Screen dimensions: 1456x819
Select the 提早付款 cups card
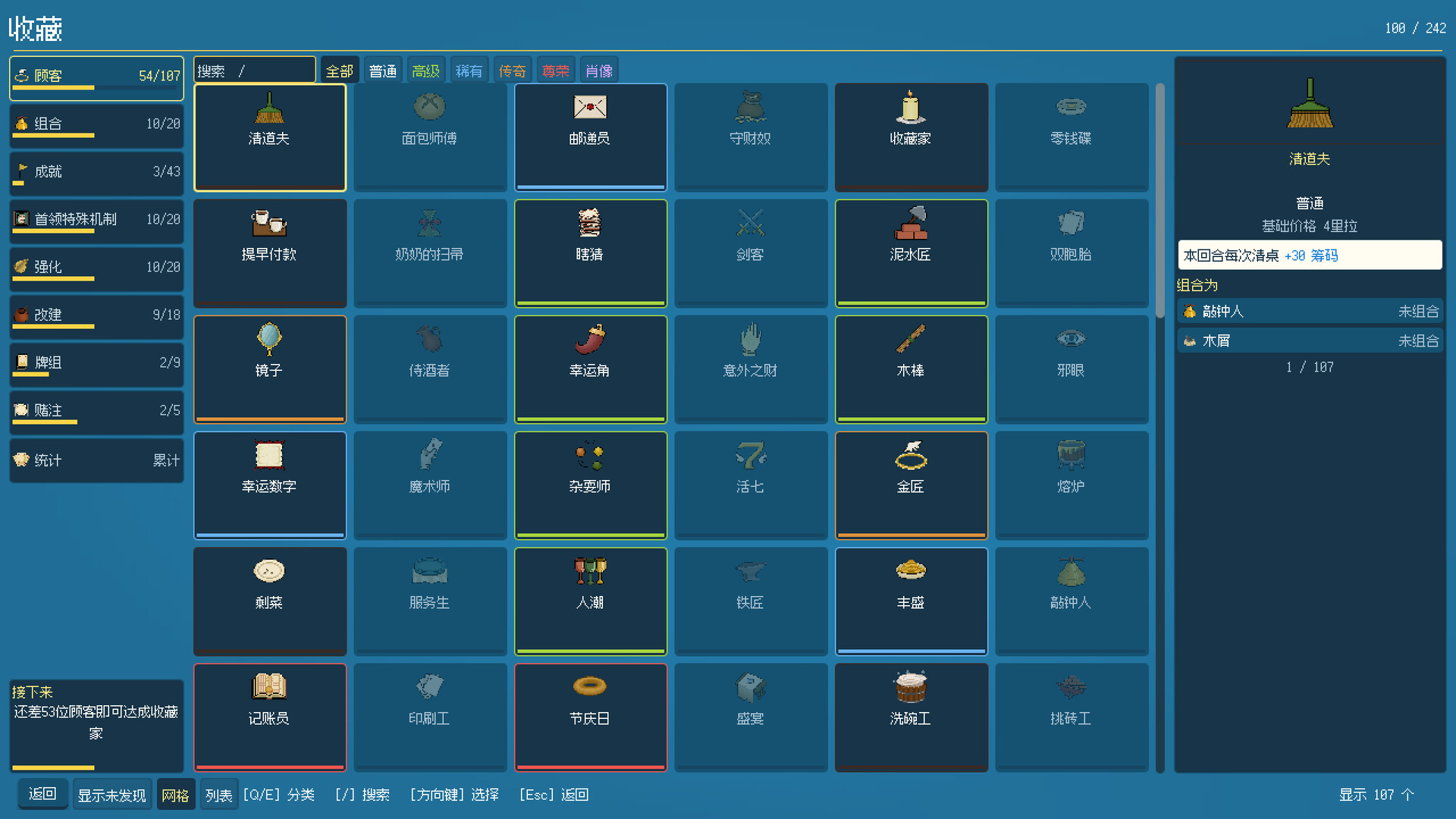pos(270,253)
